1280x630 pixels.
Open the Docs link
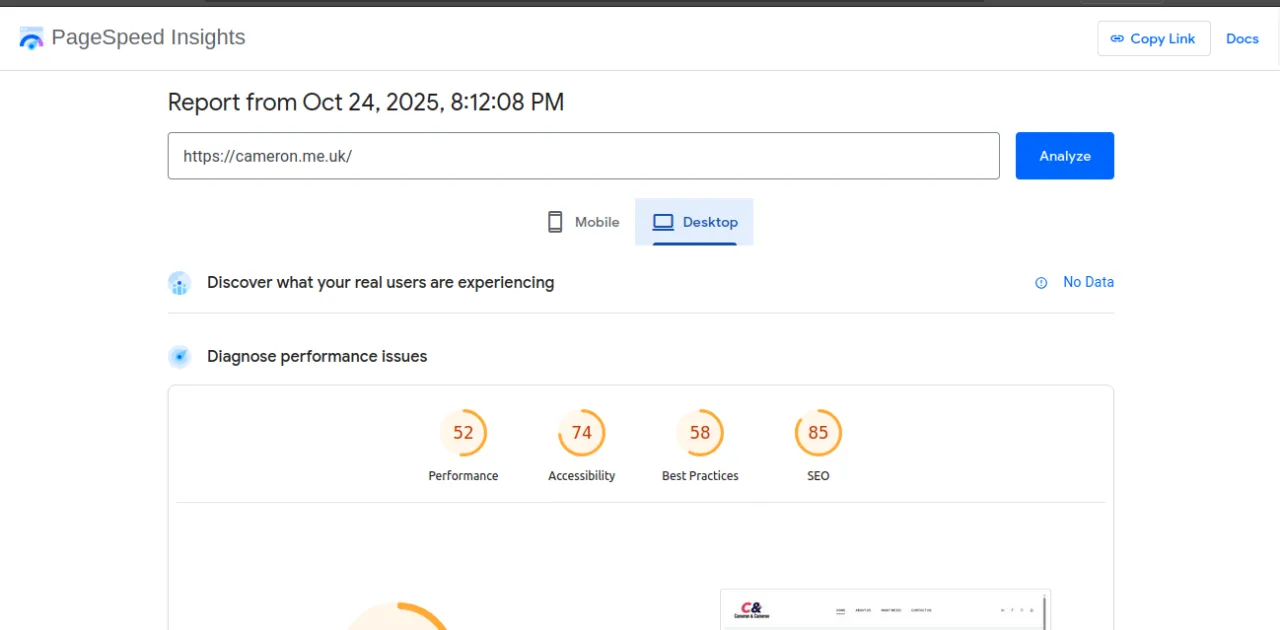[1242, 39]
